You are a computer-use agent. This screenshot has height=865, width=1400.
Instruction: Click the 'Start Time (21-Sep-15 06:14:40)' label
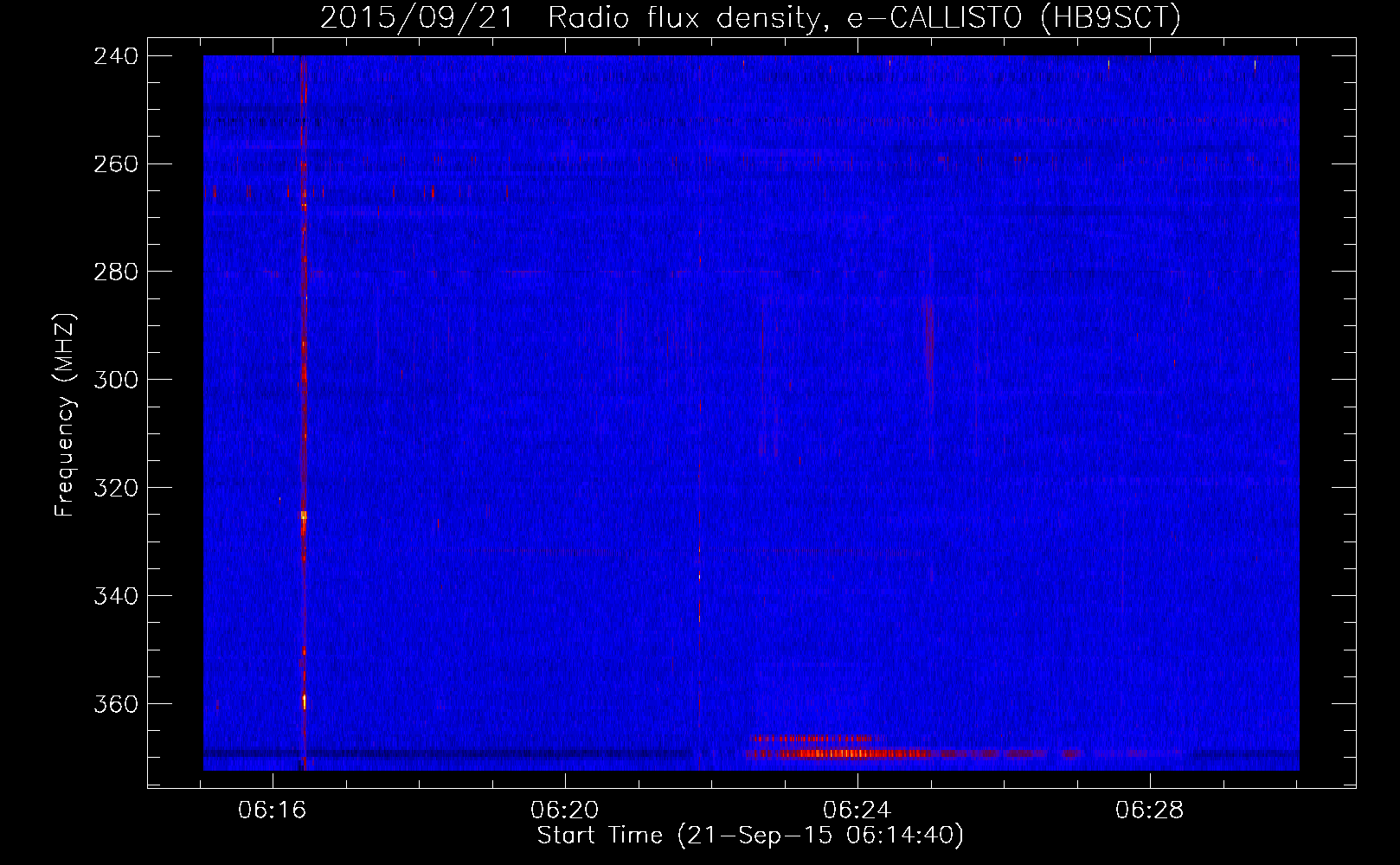coord(750,836)
